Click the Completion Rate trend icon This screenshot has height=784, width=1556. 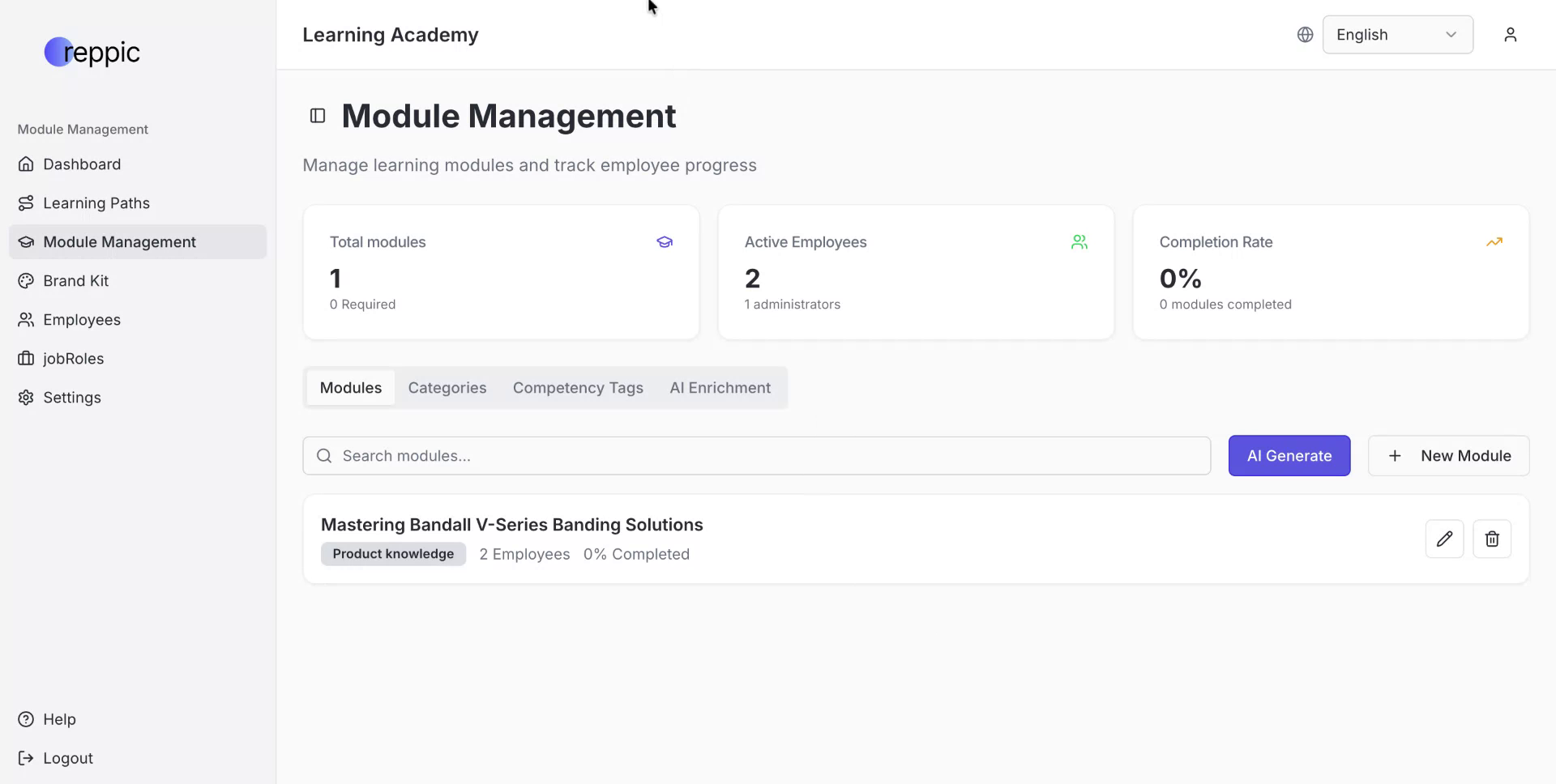click(1494, 242)
